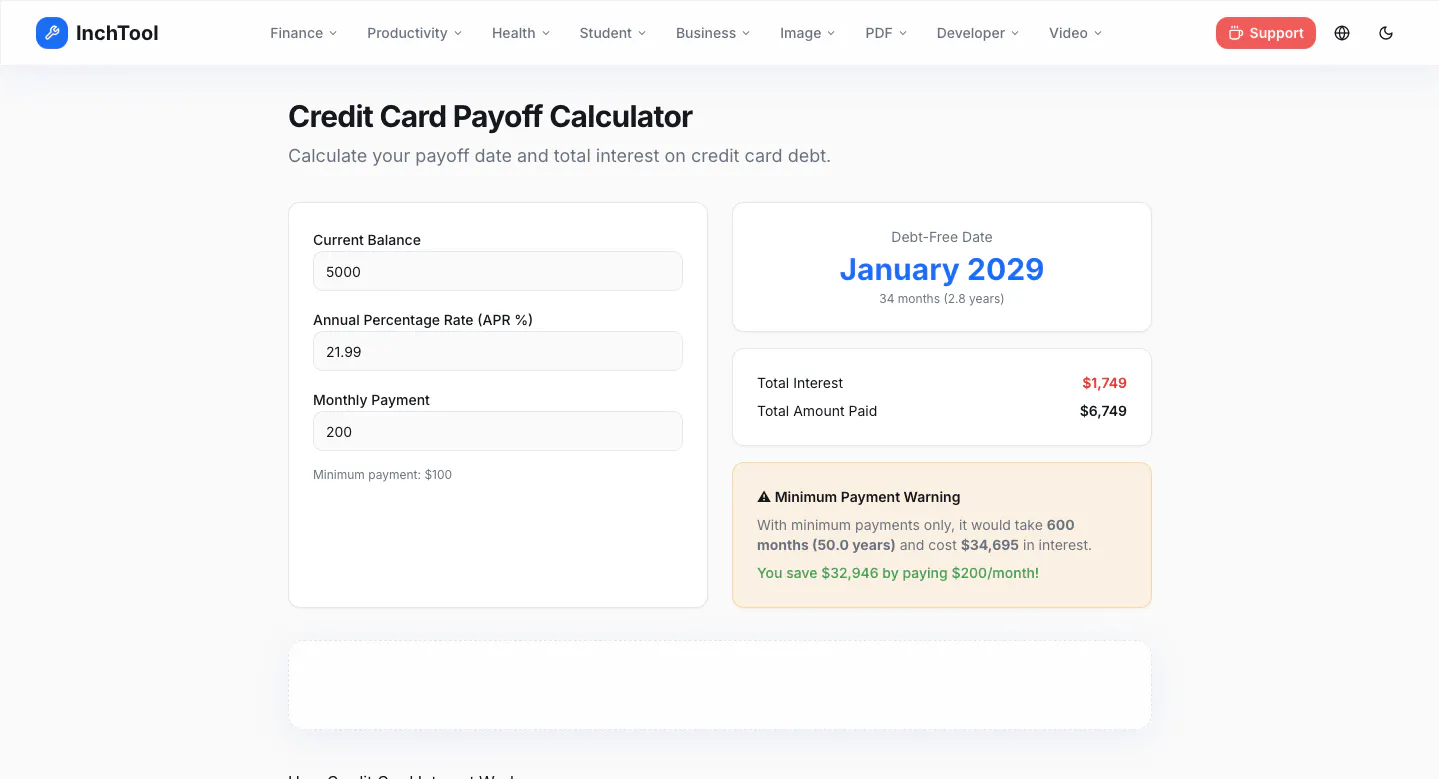Viewport: 1439px width, 779px height.
Task: Click the warning triangle icon
Action: click(x=764, y=497)
